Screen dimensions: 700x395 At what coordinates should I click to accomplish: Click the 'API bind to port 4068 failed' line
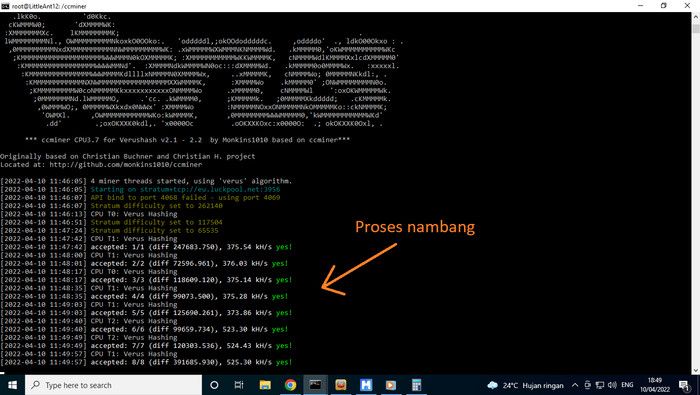pos(140,197)
